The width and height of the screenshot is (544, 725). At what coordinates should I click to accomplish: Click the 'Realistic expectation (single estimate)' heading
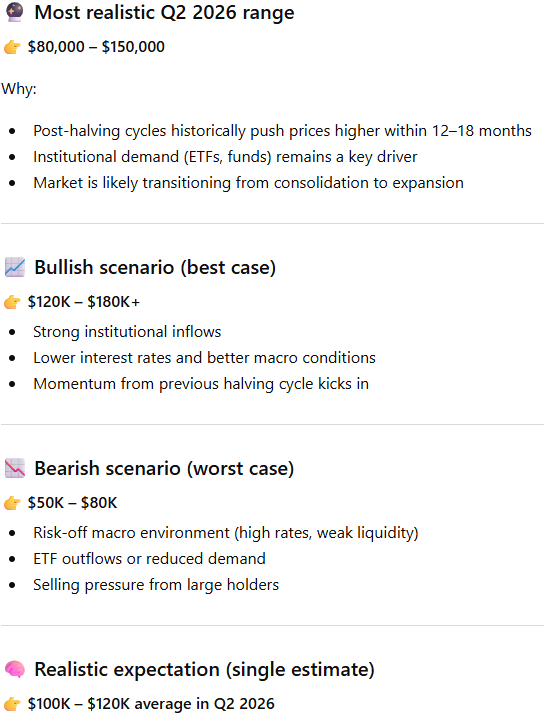tap(204, 670)
